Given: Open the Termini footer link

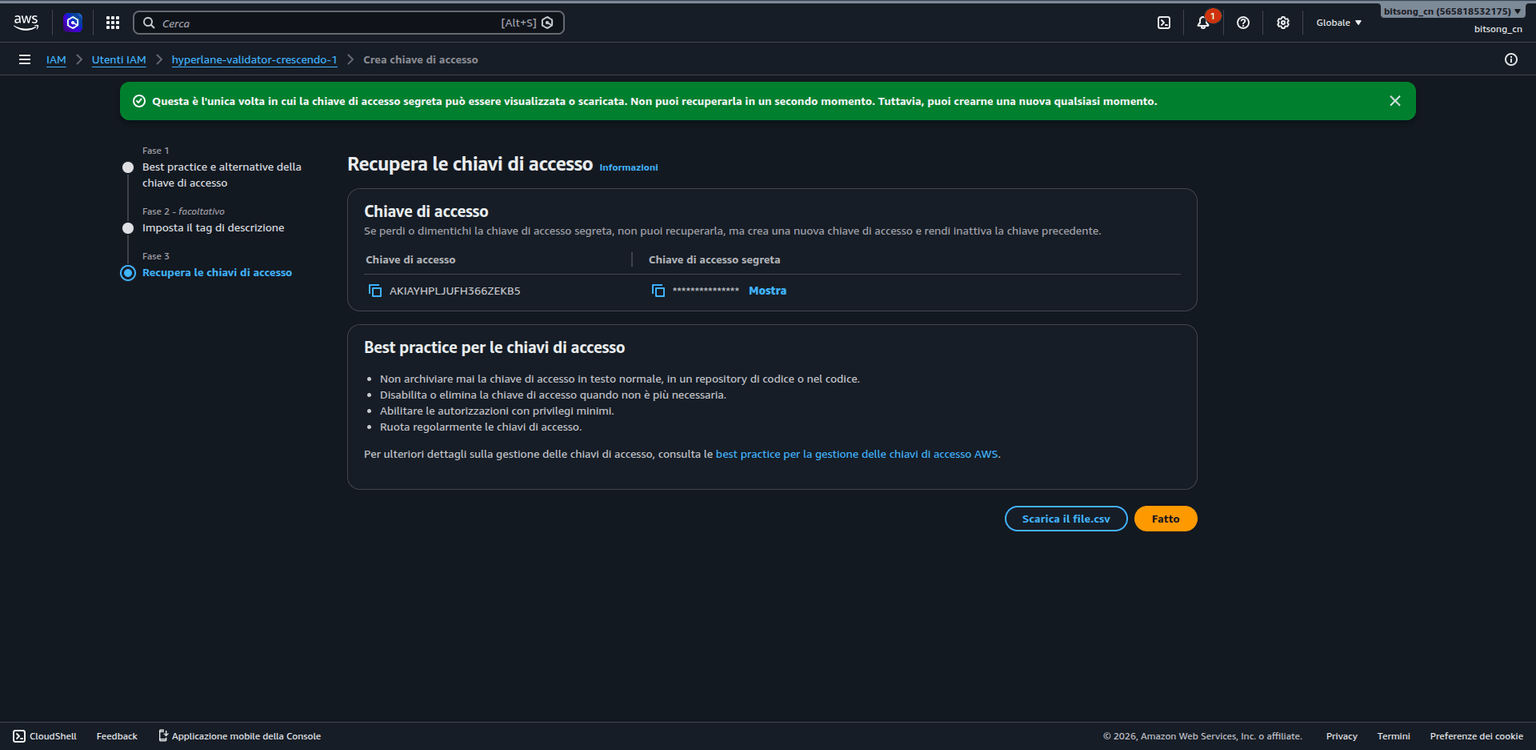Looking at the screenshot, I should (x=1393, y=736).
